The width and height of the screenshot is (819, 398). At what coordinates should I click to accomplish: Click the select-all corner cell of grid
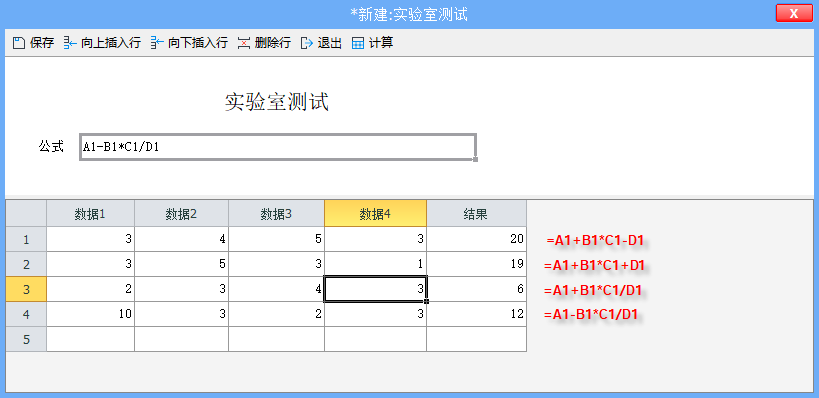tap(26, 214)
